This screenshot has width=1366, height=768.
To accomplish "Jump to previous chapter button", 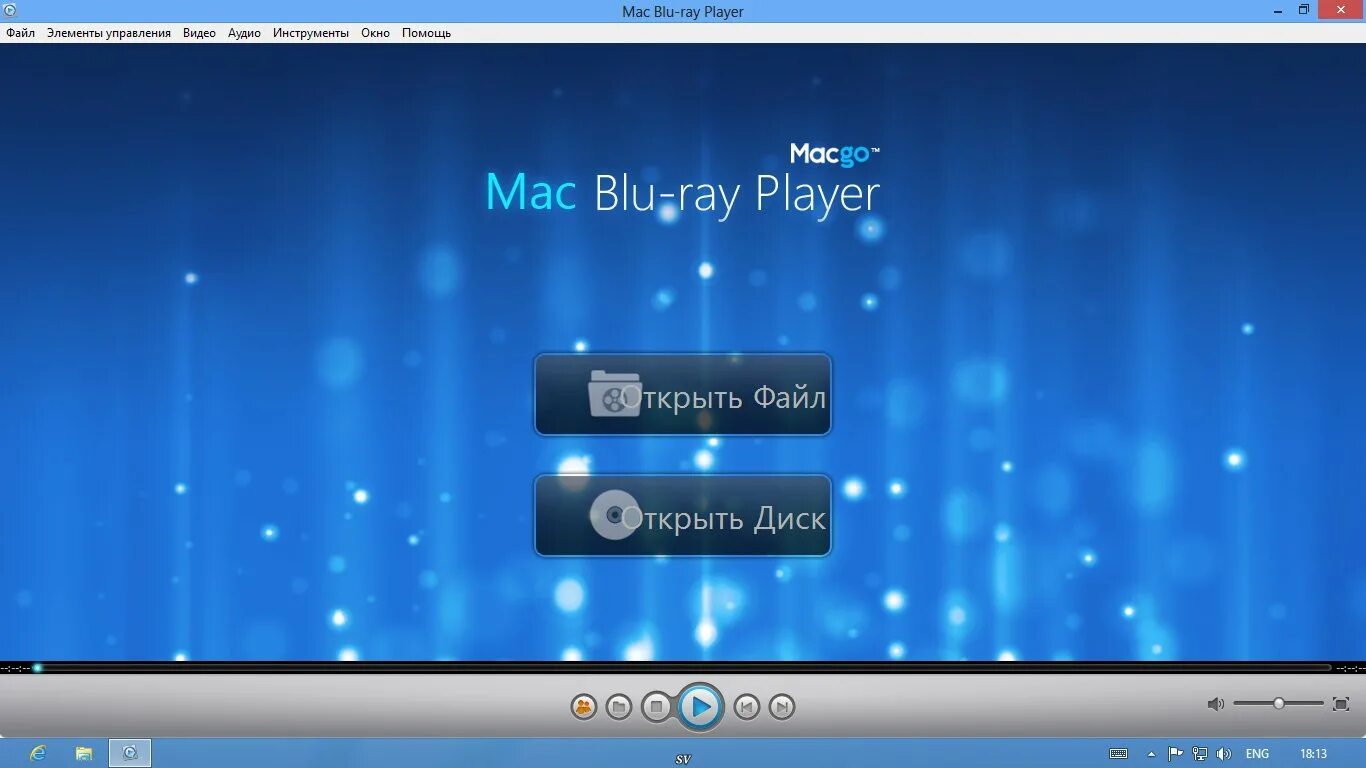I will tap(746, 707).
